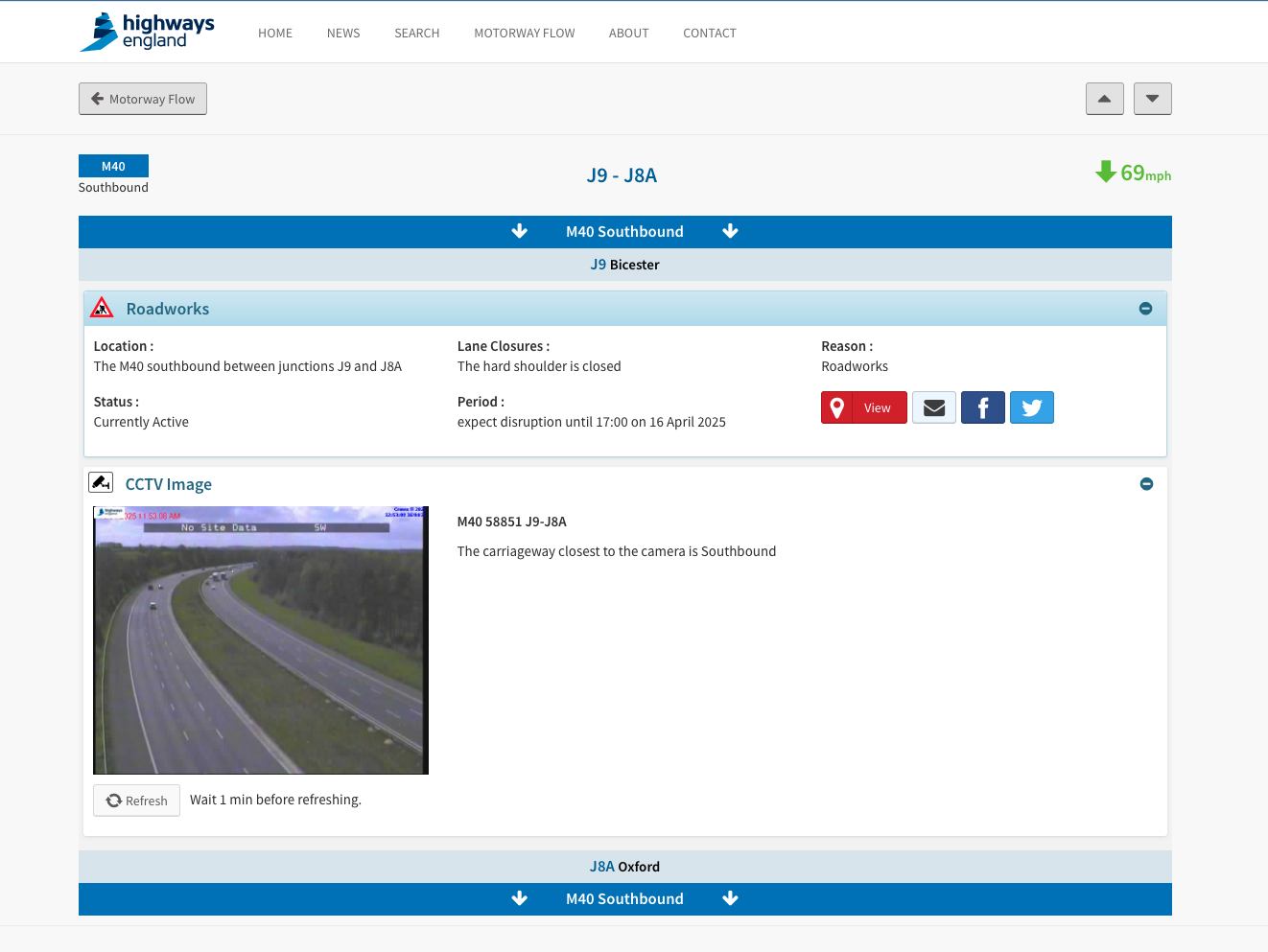Screen dimensions: 1268x952
Task: Click right down arrow in top M40 Southbound bar
Action: (x=730, y=231)
